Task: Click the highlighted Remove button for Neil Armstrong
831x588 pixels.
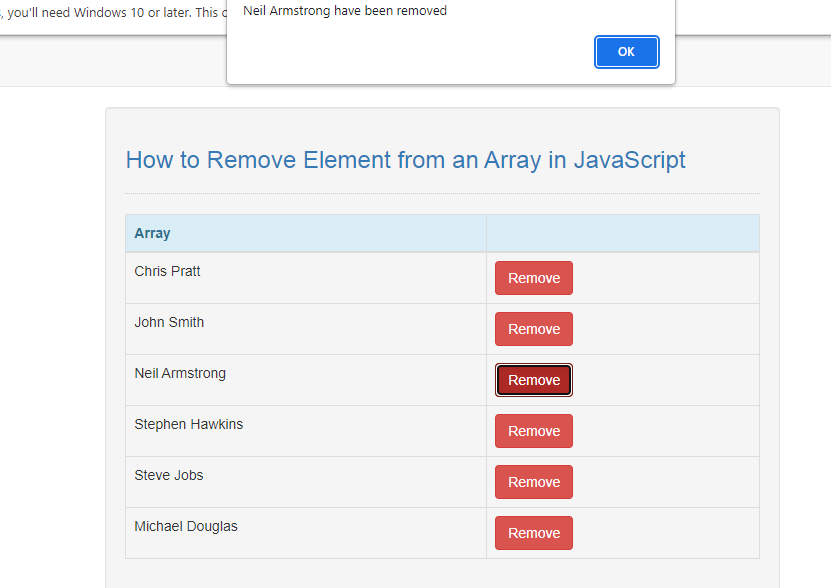Action: 534,380
